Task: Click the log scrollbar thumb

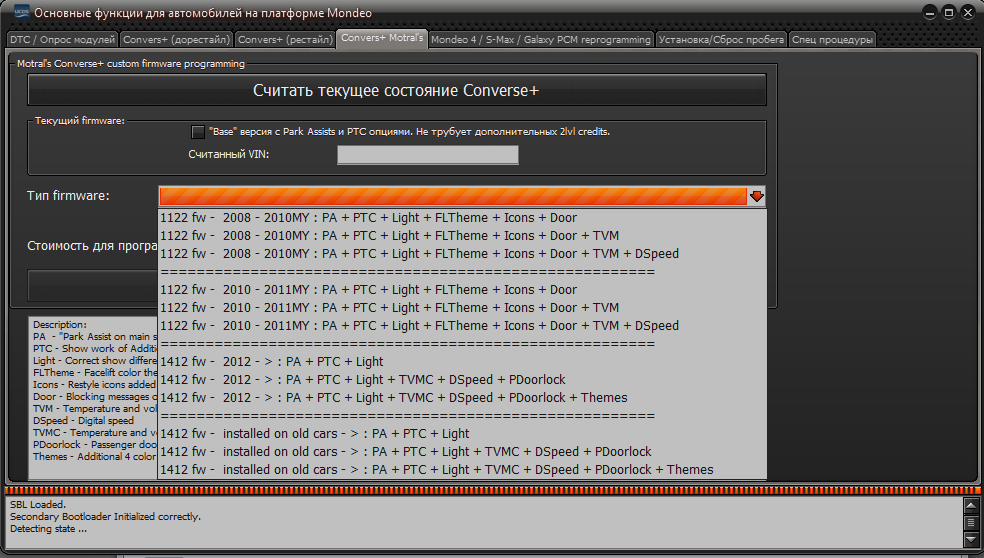Action: (970, 522)
